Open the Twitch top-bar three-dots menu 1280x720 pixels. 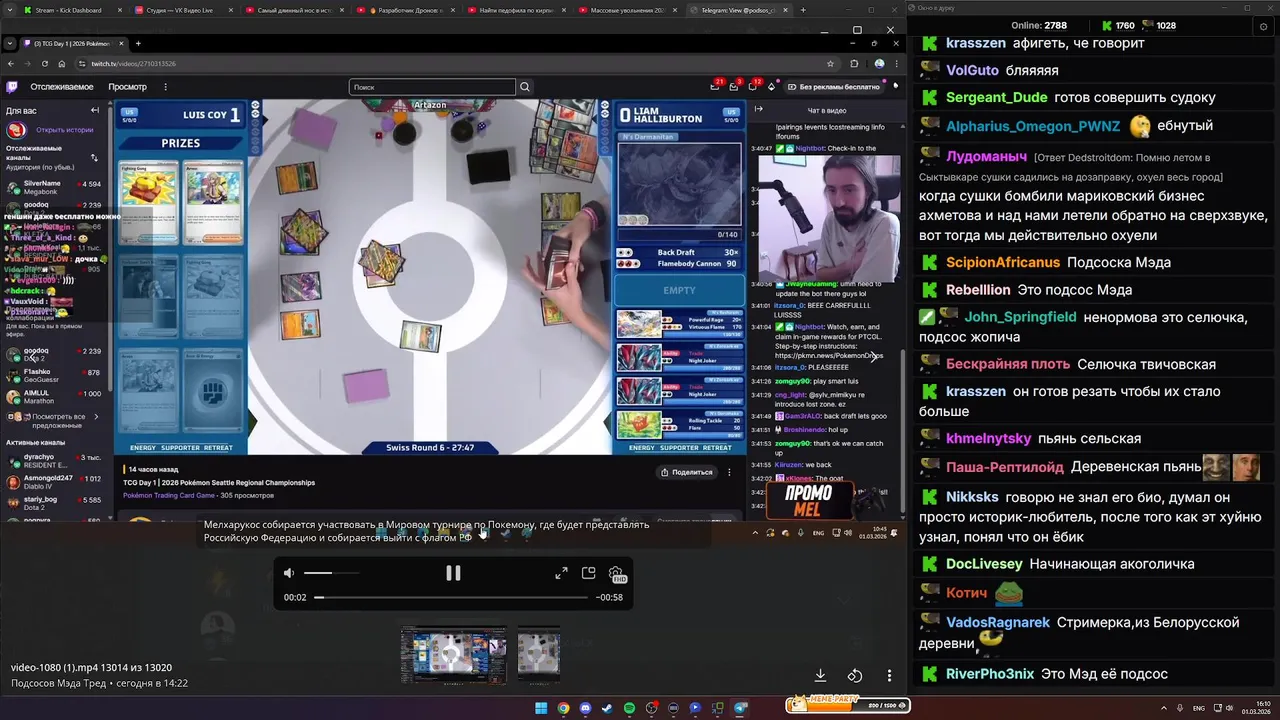165,87
